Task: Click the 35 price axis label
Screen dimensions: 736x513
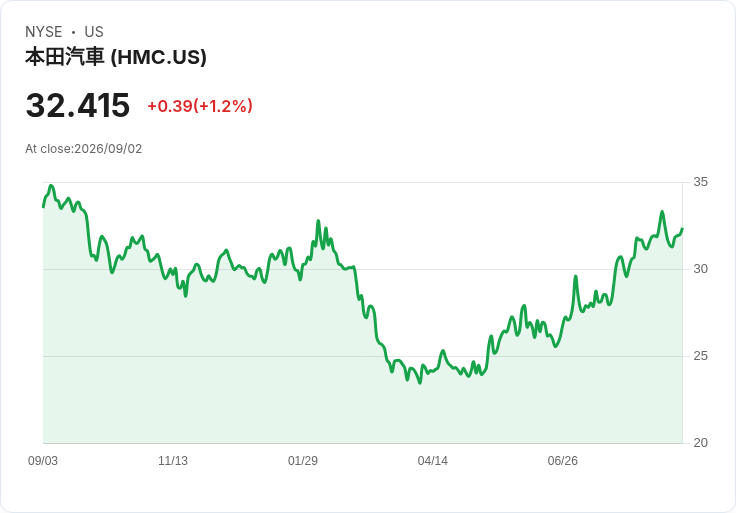Action: point(700,182)
